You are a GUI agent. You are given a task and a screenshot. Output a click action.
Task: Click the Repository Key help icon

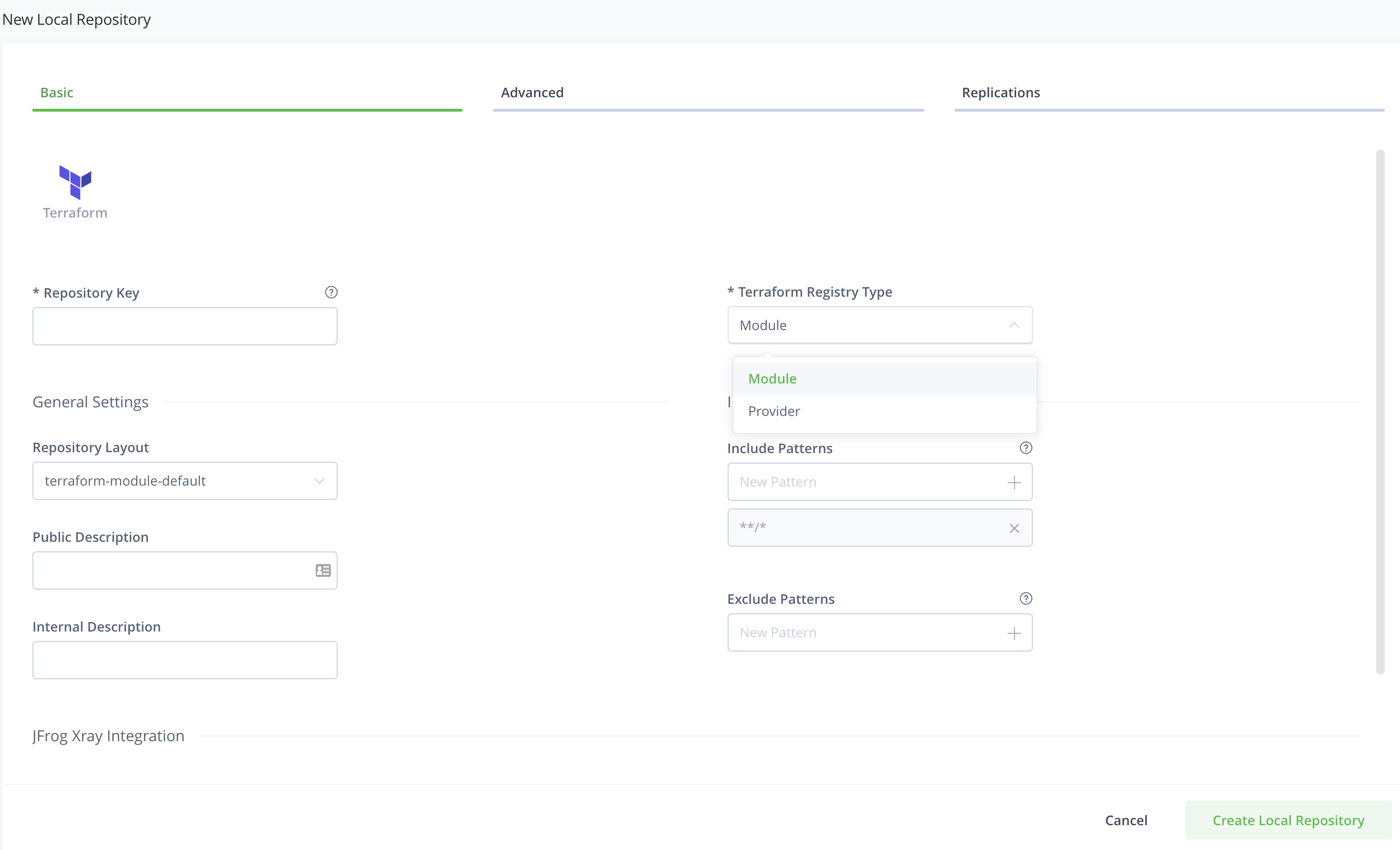(x=331, y=292)
